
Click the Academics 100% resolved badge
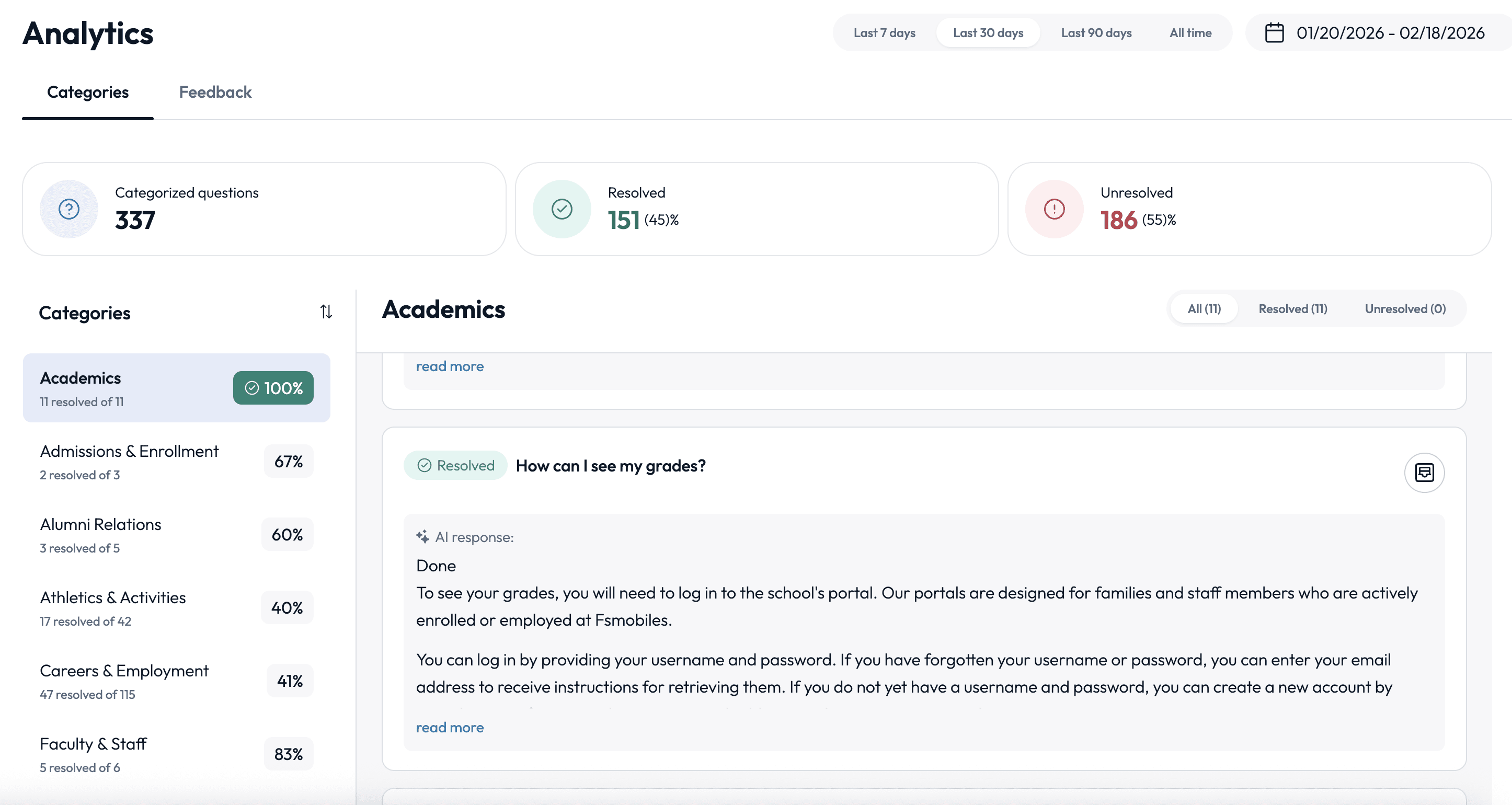click(x=273, y=388)
